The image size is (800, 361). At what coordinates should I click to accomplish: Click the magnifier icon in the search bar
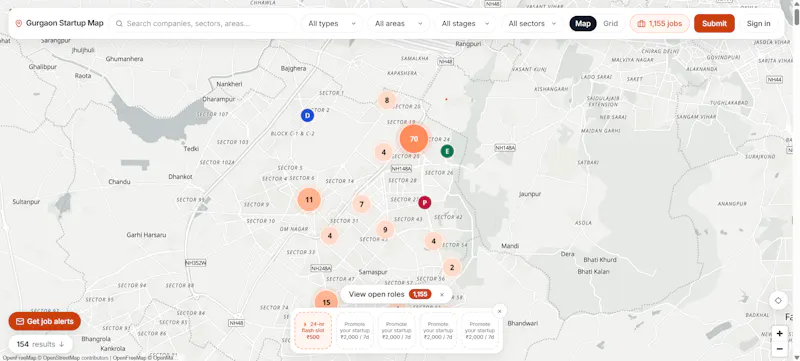[x=119, y=23]
